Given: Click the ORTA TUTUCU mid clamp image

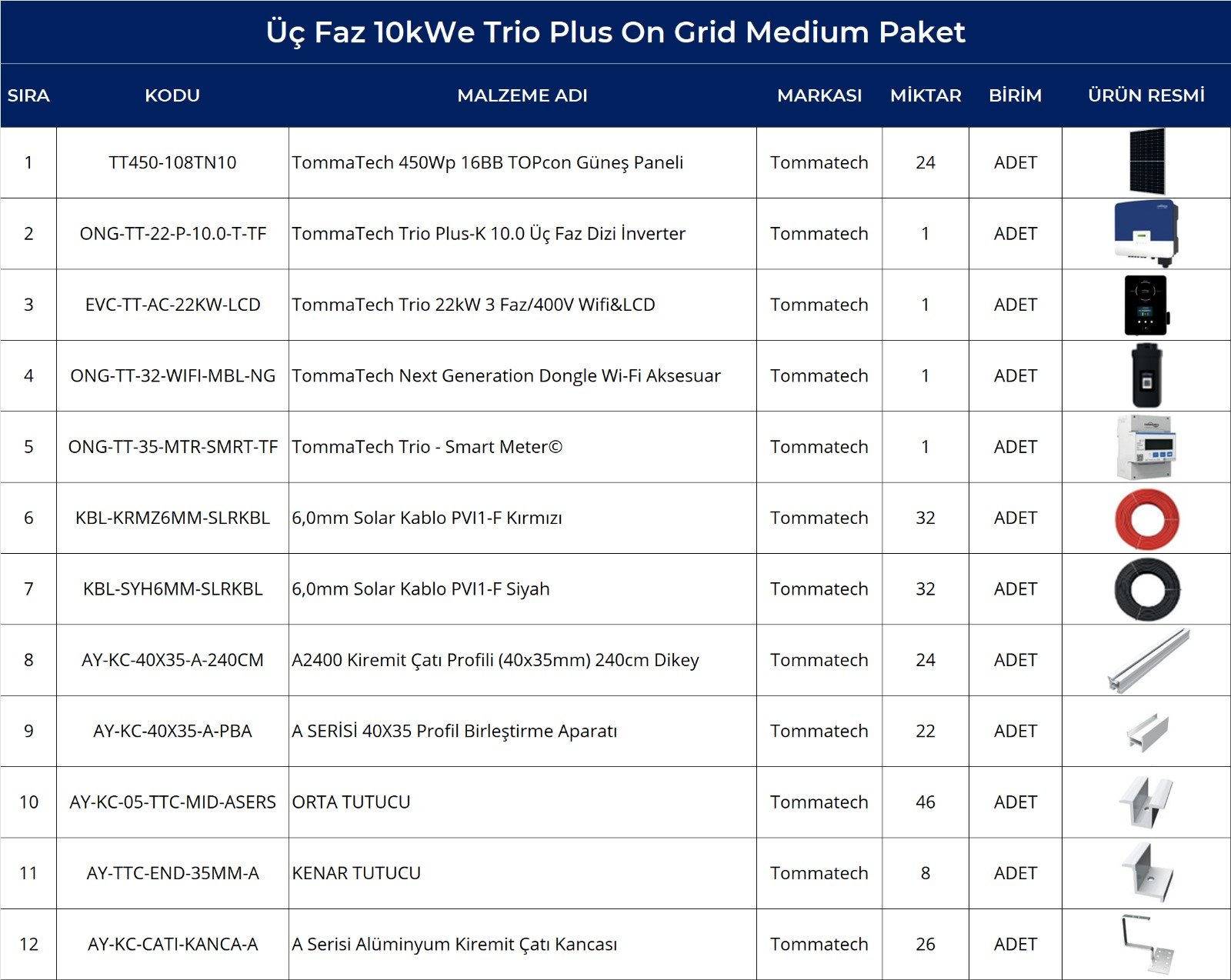Looking at the screenshot, I should [x=1146, y=802].
